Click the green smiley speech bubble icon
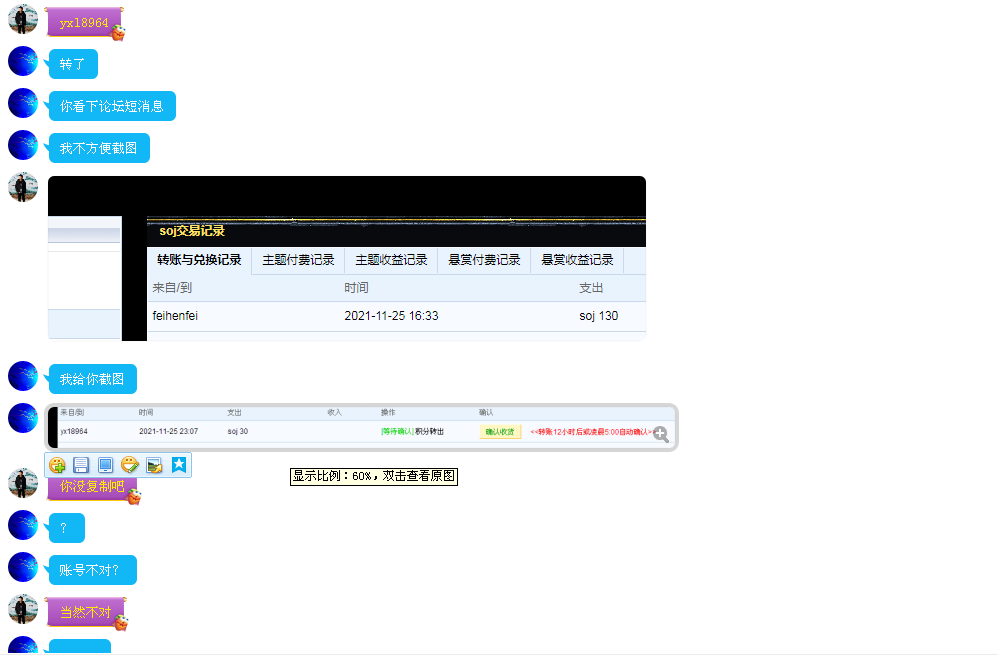This screenshot has height=661, width=998. [x=130, y=465]
